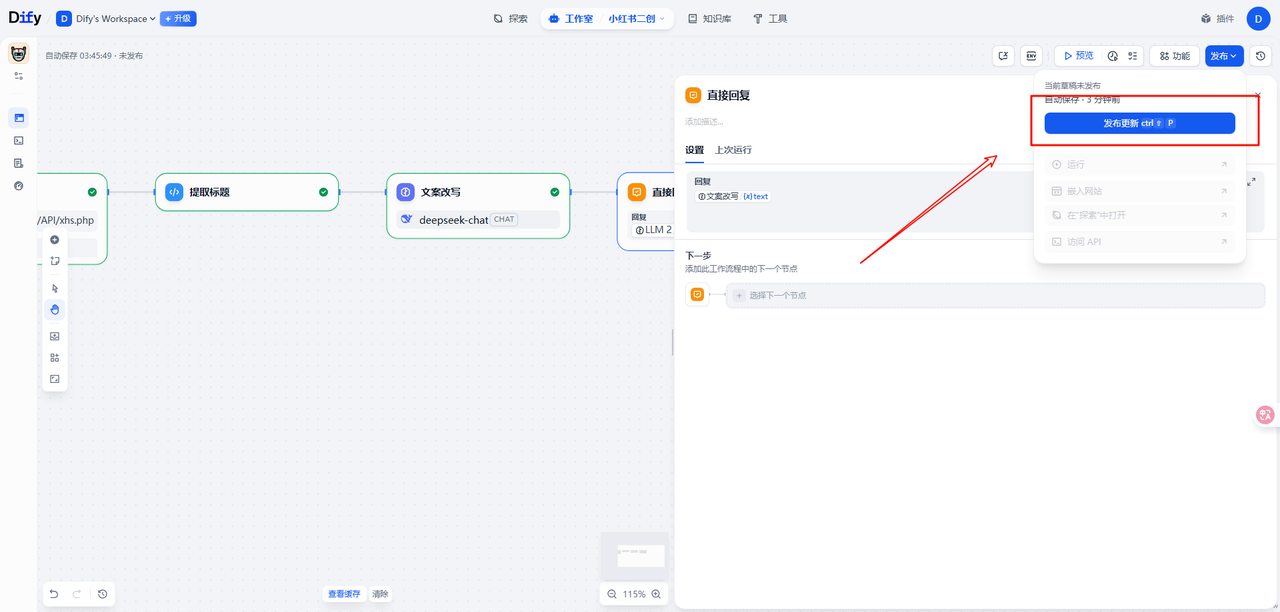The width and height of the screenshot is (1280, 612).
Task: Click the 预览 preview button
Action: coord(1078,56)
